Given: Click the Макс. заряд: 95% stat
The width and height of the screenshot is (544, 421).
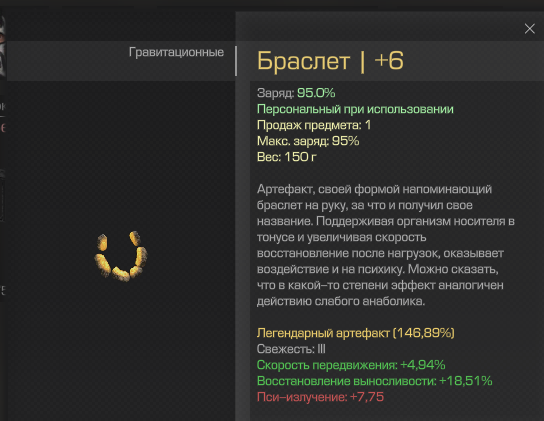Looking at the screenshot, I should [x=308, y=141].
